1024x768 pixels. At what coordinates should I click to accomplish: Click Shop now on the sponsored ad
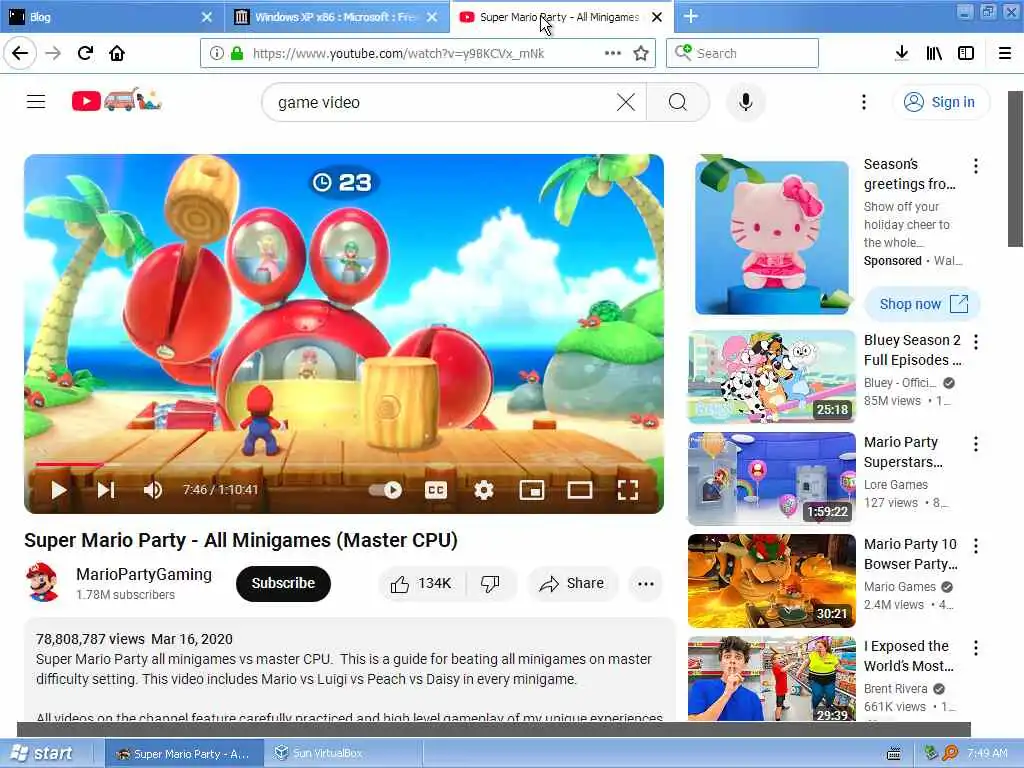[x=922, y=304]
